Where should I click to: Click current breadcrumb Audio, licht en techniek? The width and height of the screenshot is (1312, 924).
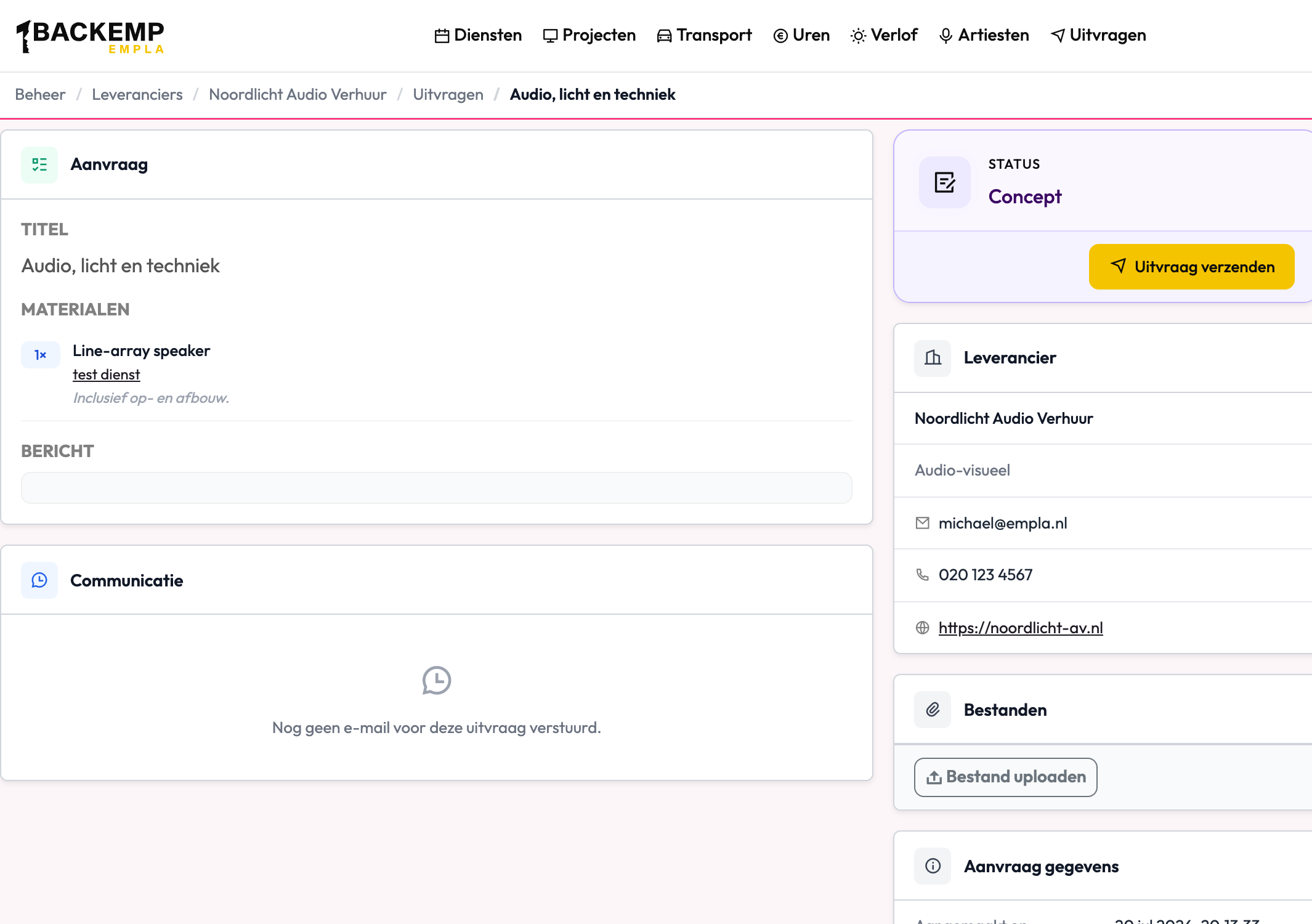593,94
